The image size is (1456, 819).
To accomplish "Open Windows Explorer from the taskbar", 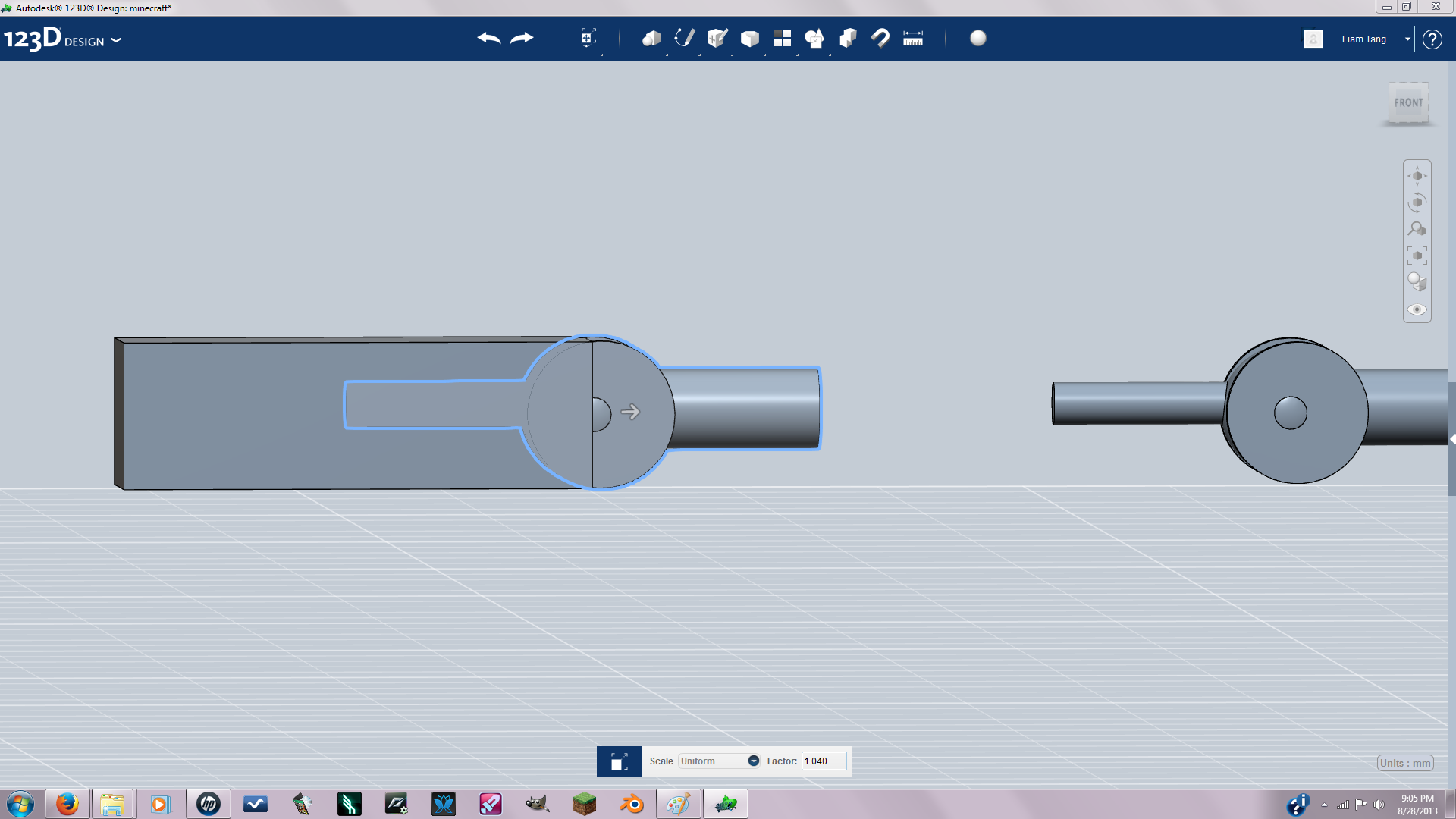I will (x=112, y=804).
